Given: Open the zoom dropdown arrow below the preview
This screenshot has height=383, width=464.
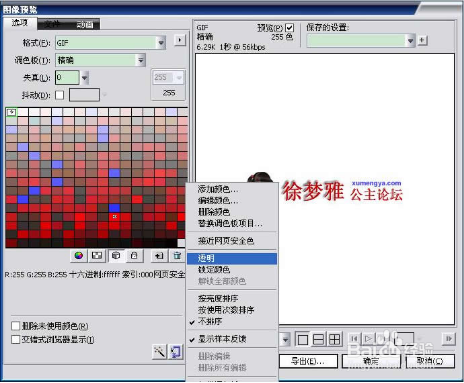Looking at the screenshot, I should pos(285,340).
